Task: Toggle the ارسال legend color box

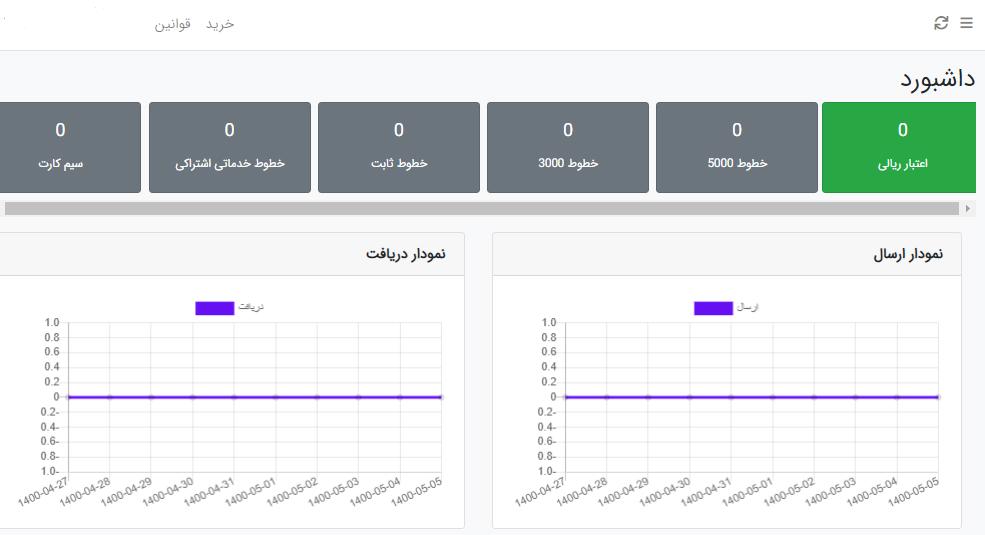Action: 713,308
